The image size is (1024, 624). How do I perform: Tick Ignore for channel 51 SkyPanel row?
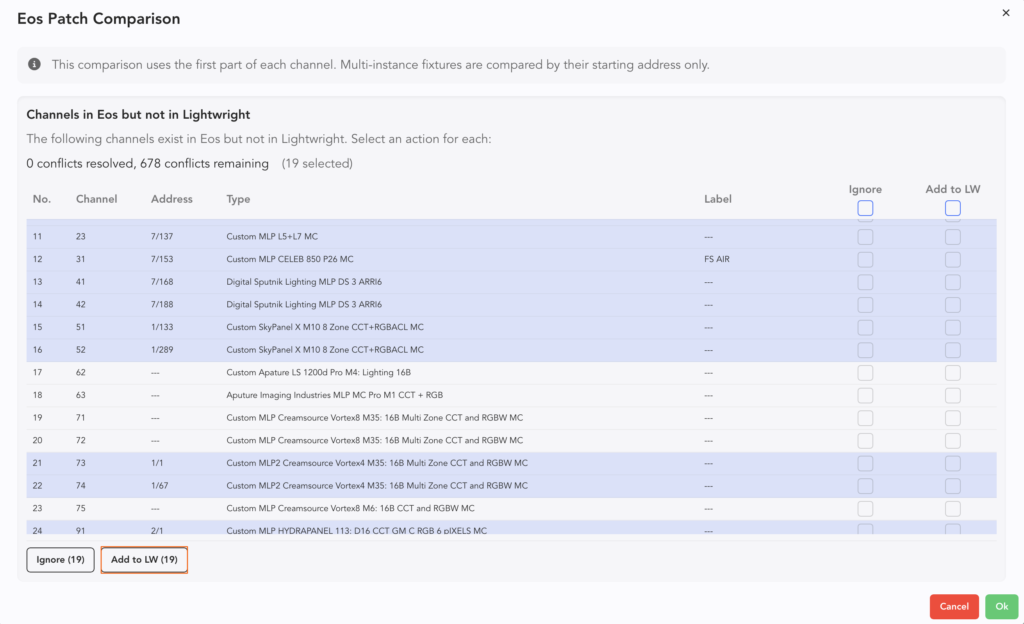tap(865, 327)
